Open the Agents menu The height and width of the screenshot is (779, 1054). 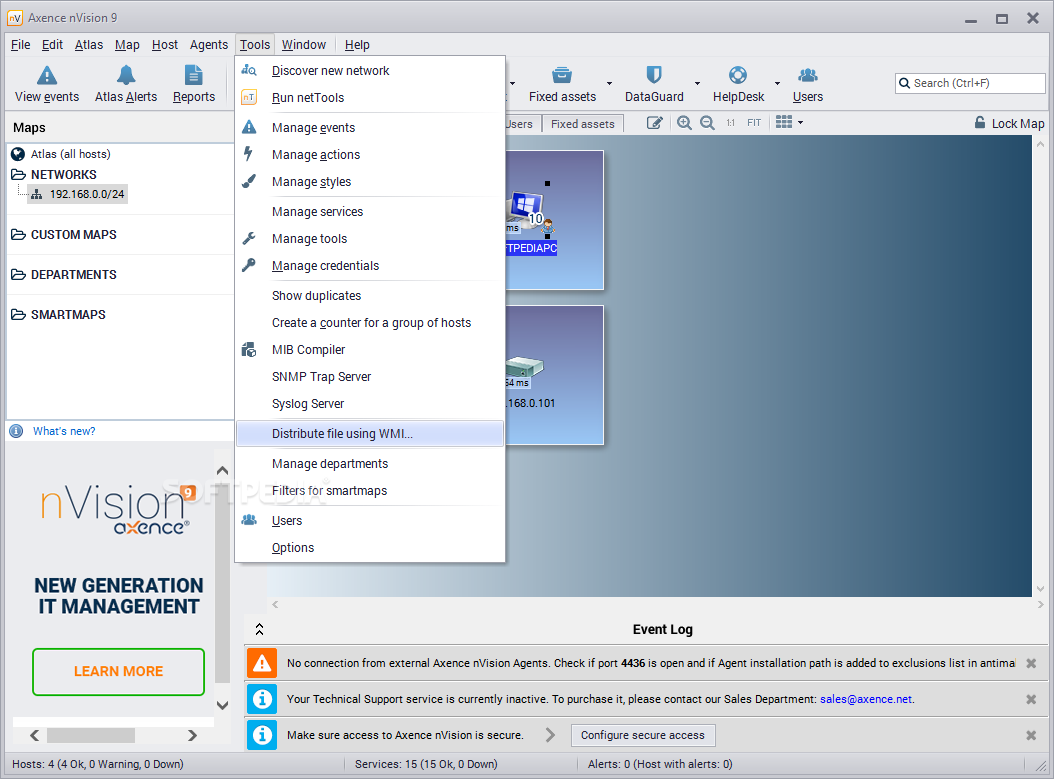208,44
